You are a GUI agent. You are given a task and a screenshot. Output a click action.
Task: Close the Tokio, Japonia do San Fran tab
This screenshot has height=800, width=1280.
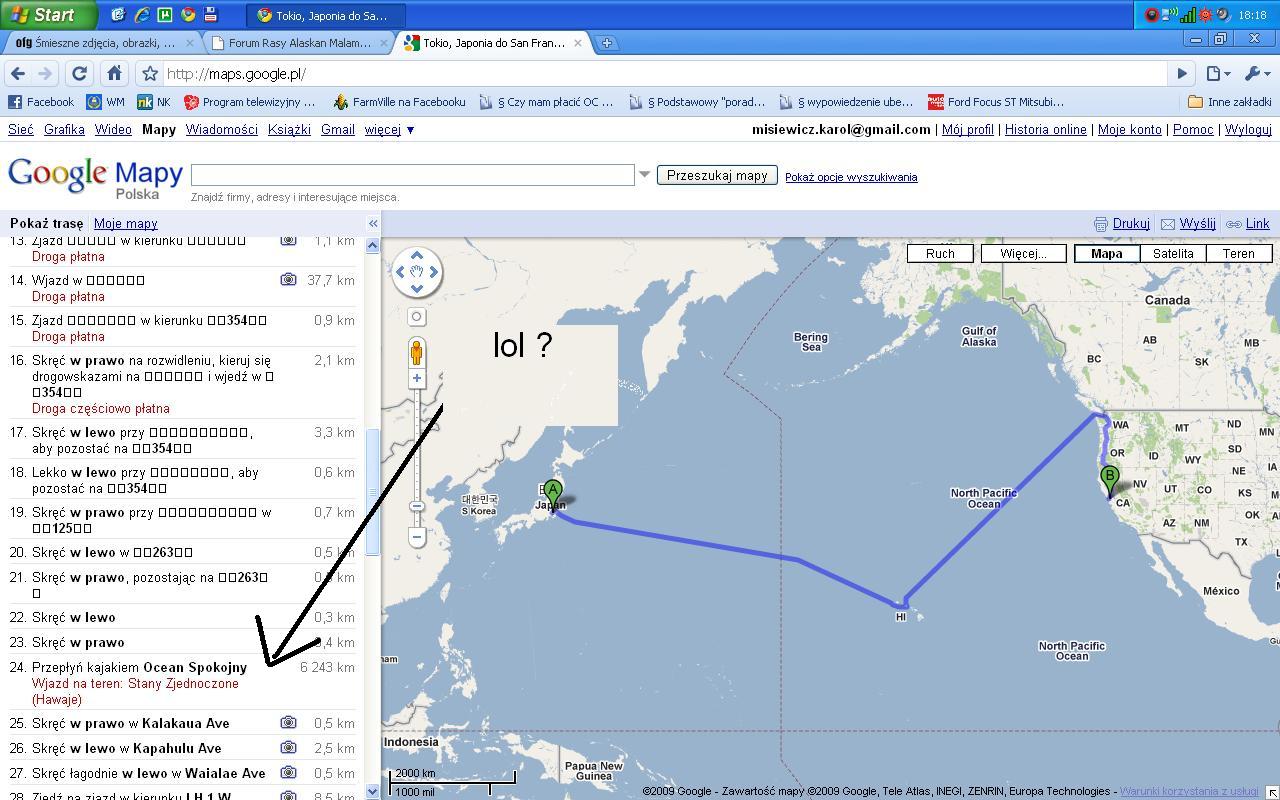coord(578,43)
